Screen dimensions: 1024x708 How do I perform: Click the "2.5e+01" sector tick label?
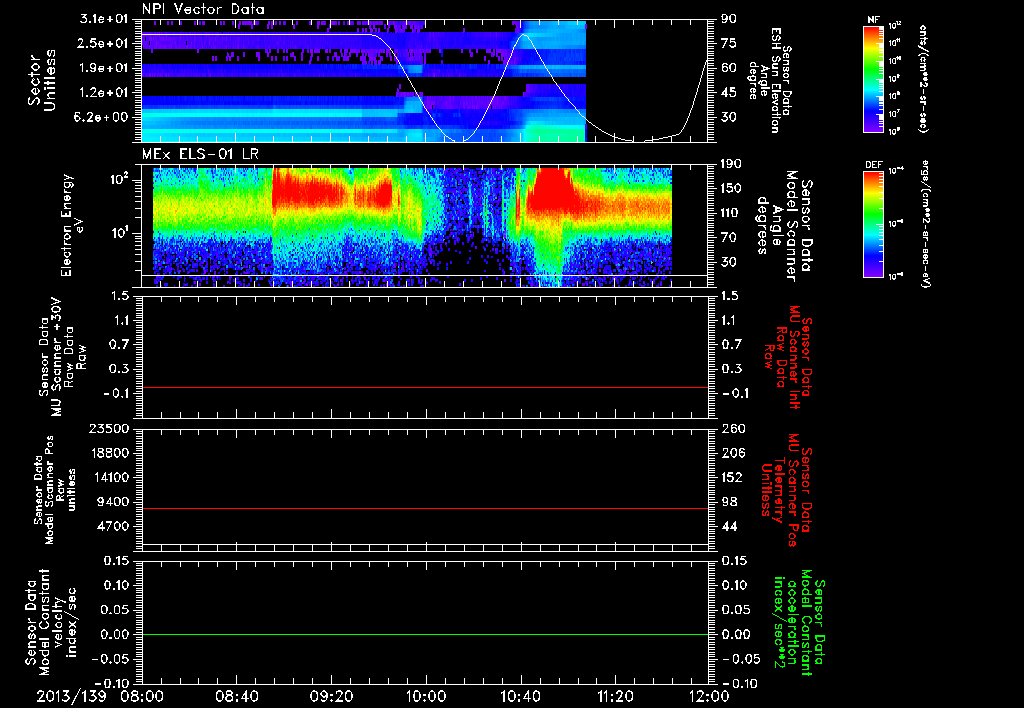[x=104, y=43]
